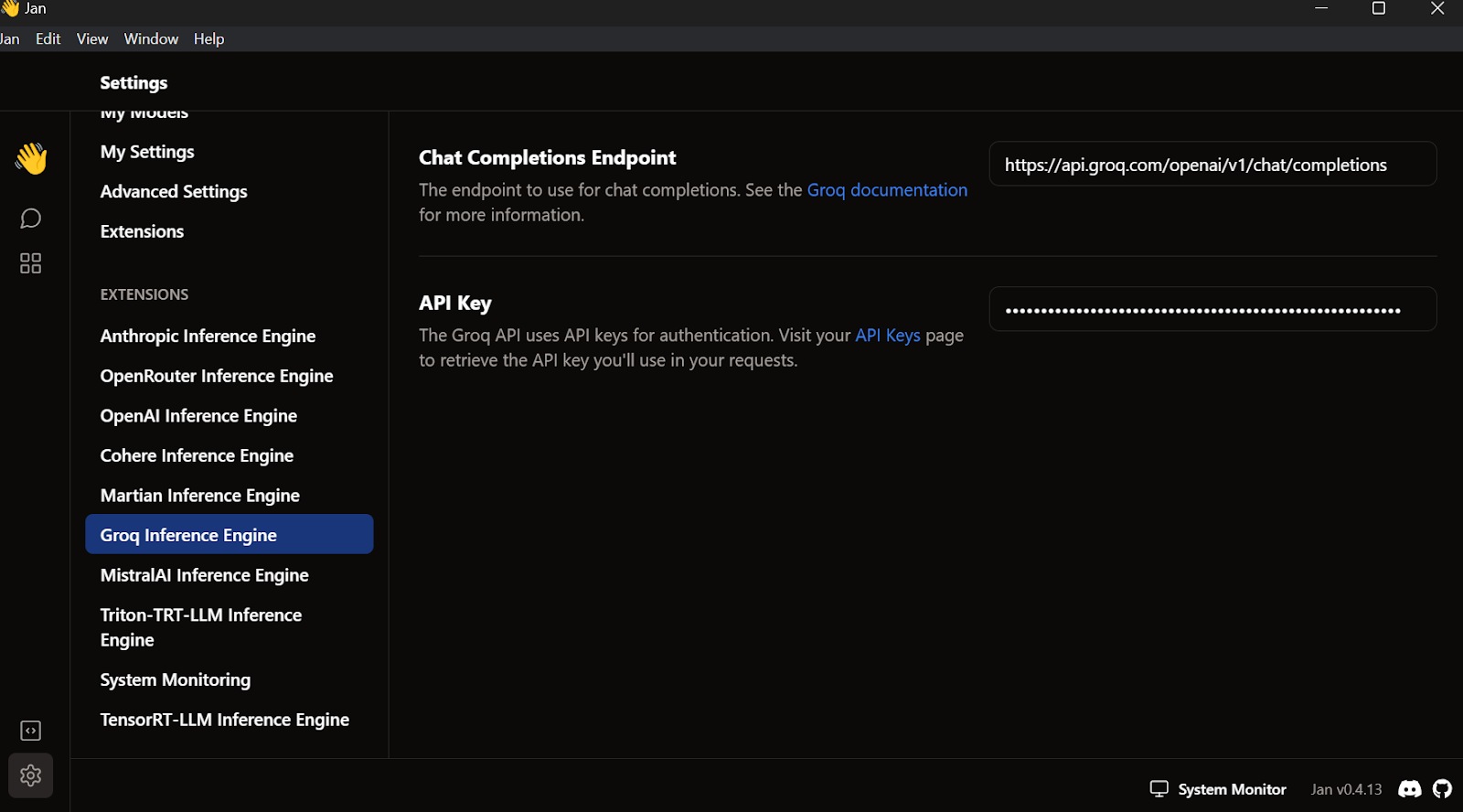The image size is (1463, 812).
Task: Follow the Groq documentation link
Action: 886,190
